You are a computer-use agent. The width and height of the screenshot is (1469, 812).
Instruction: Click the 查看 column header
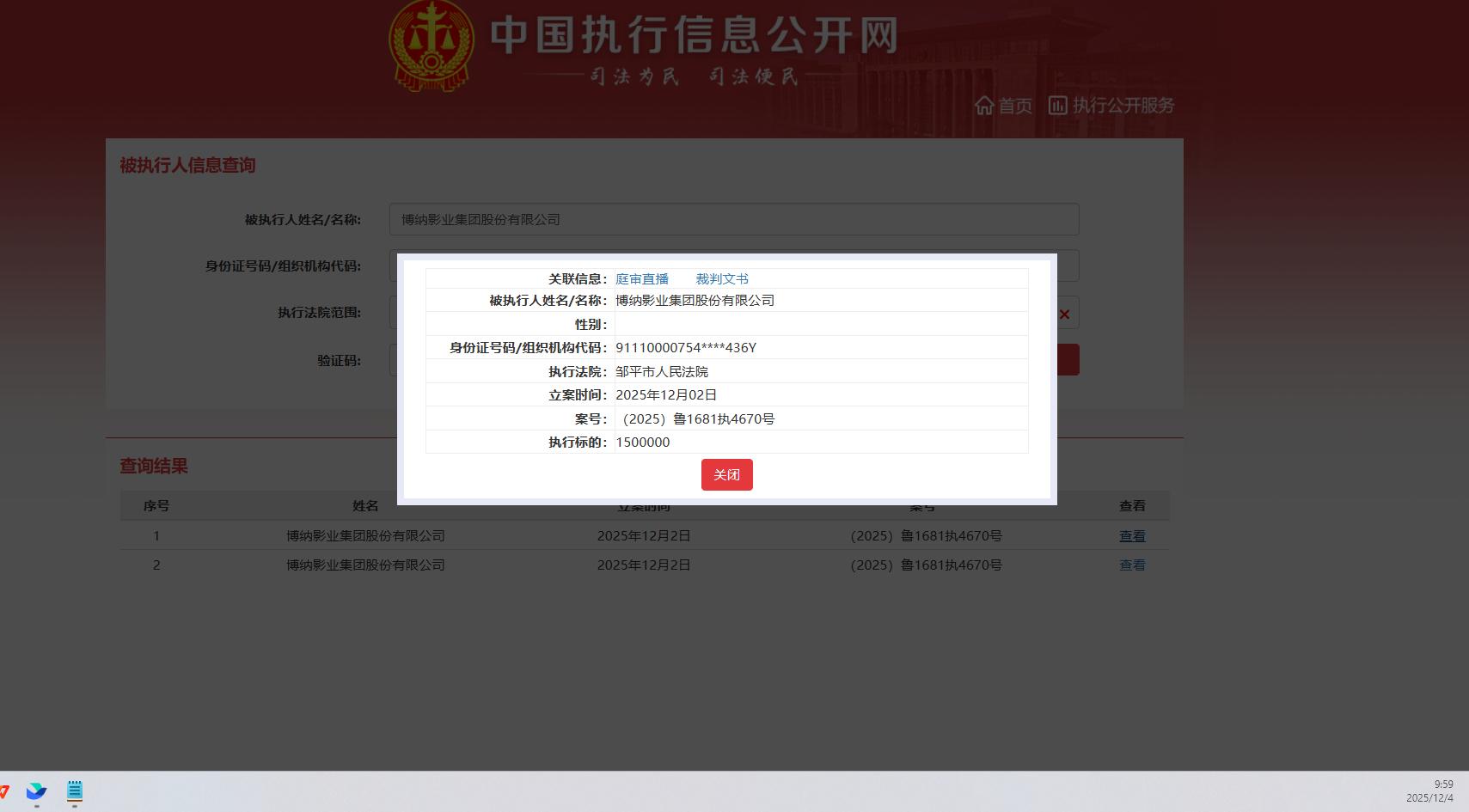tap(1131, 506)
